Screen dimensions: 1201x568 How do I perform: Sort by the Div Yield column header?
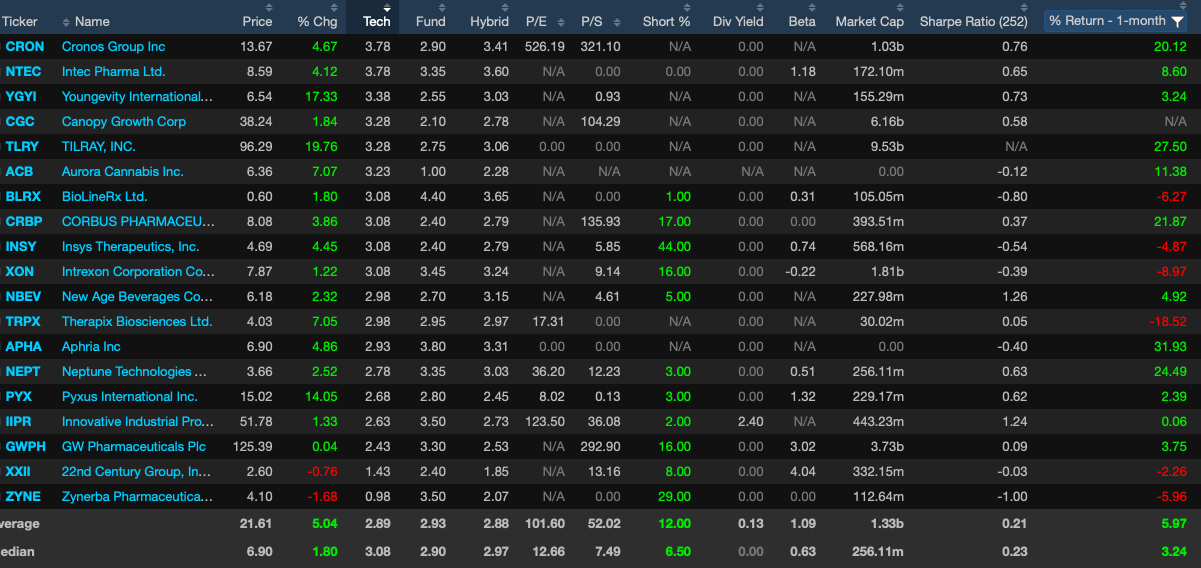coord(738,21)
